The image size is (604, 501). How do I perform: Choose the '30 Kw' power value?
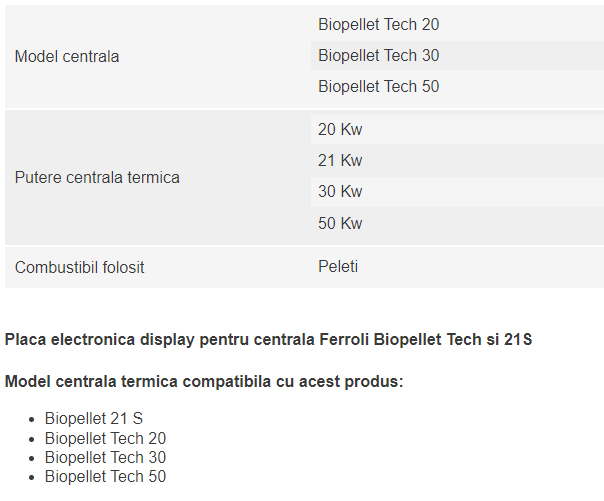[340, 191]
